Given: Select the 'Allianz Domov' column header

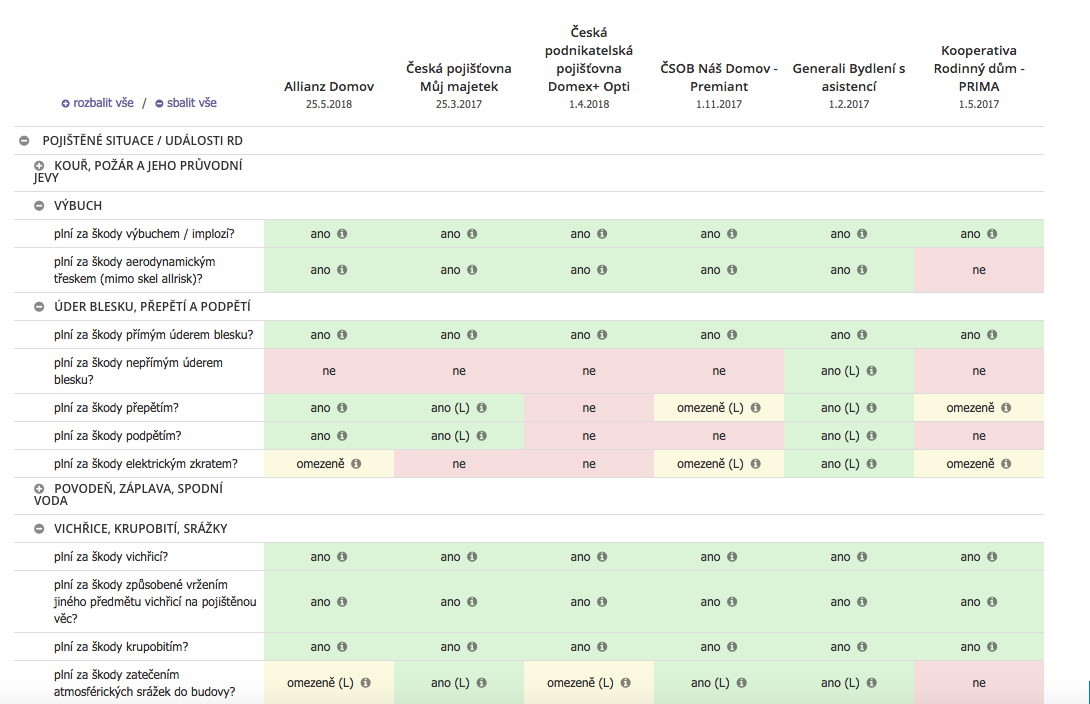Looking at the screenshot, I should (329, 86).
